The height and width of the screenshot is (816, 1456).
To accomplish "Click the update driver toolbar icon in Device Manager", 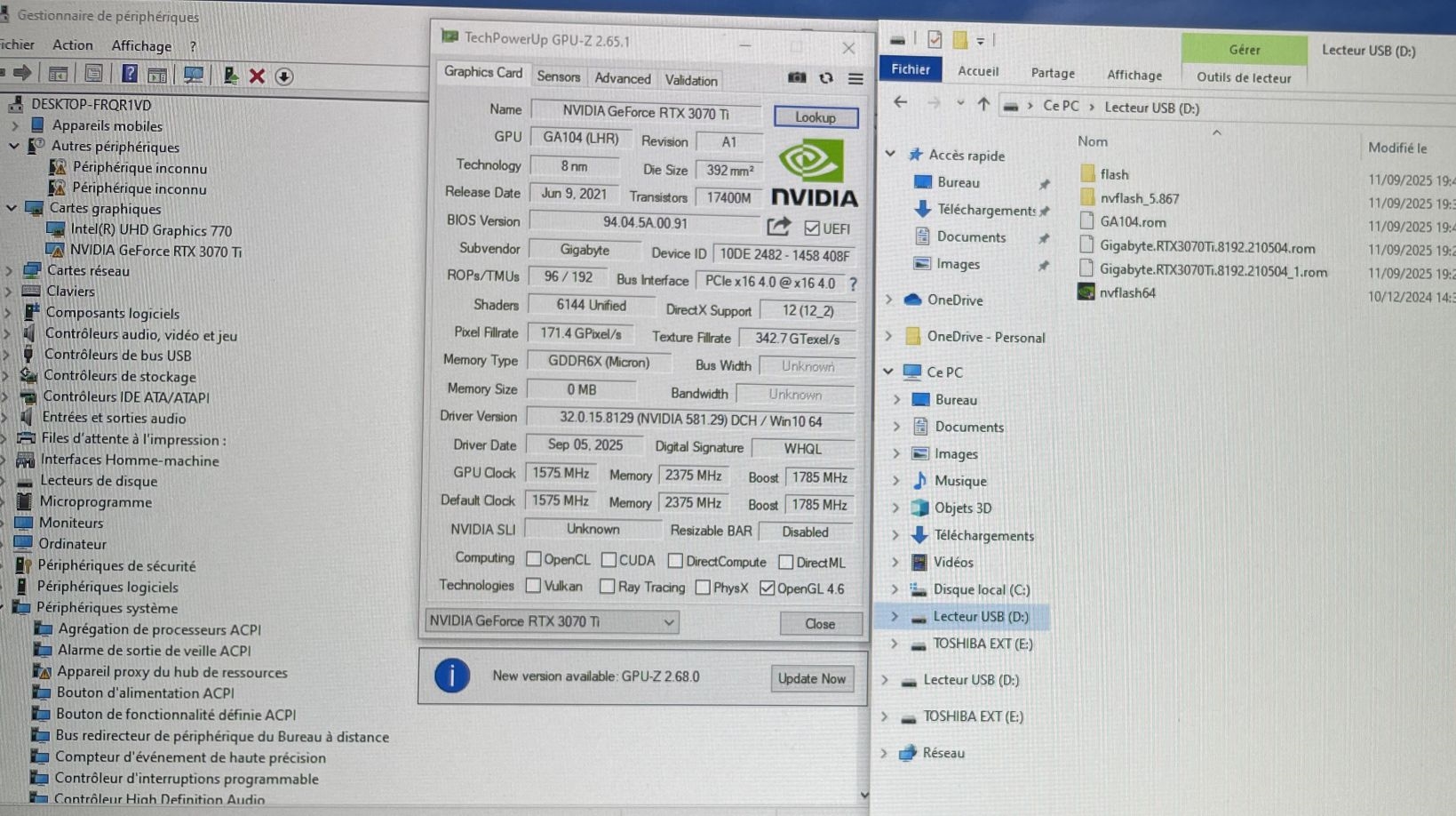I will [230, 76].
